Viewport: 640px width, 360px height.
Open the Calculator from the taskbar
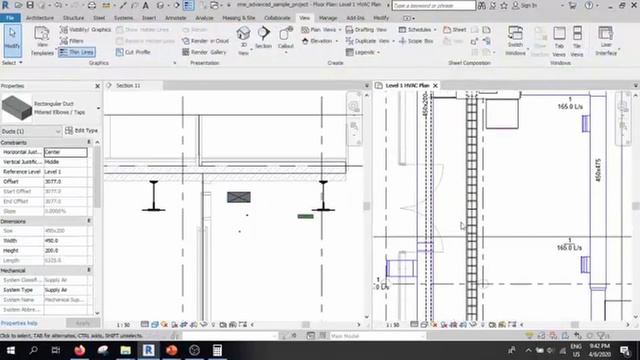218,350
